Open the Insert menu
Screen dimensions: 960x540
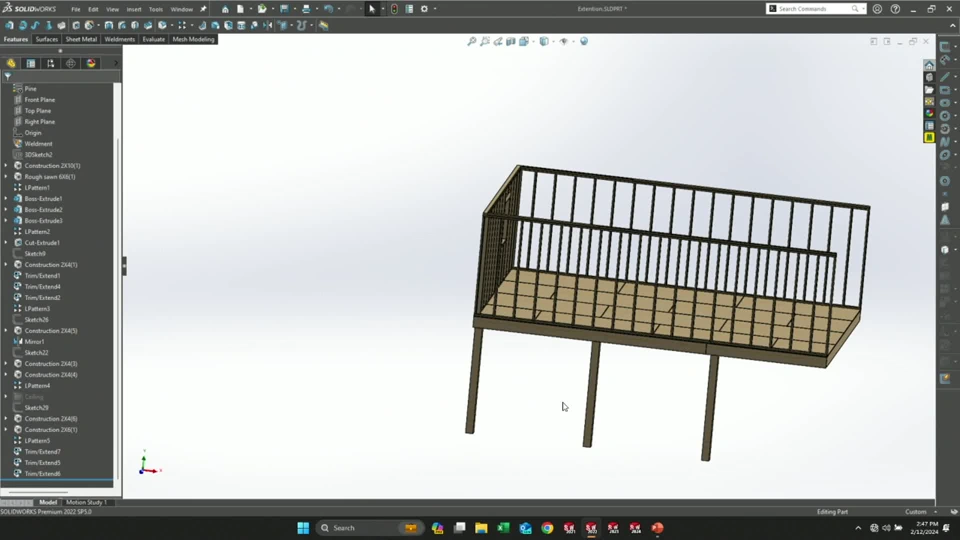(x=133, y=9)
